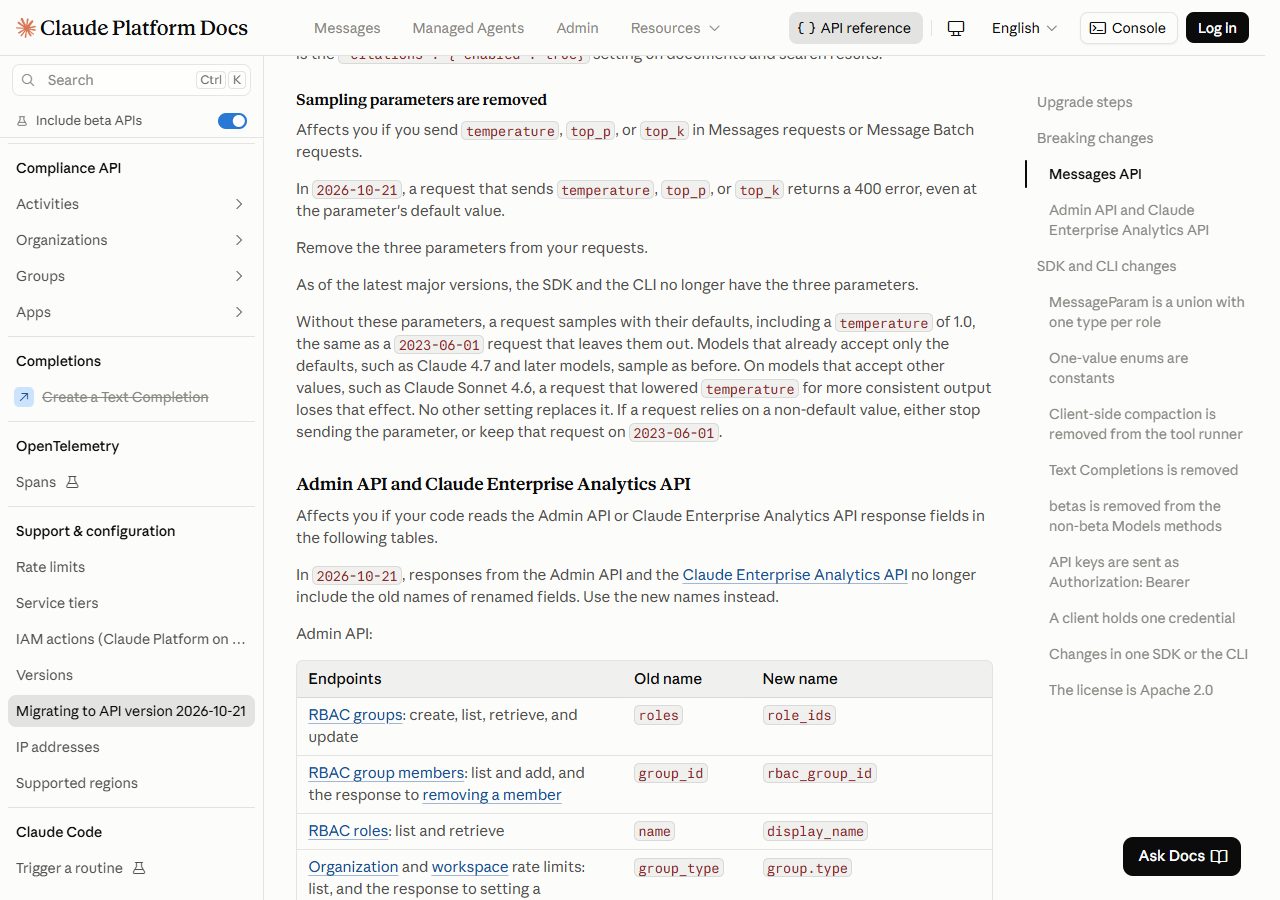Follow the removing a member link

point(492,795)
